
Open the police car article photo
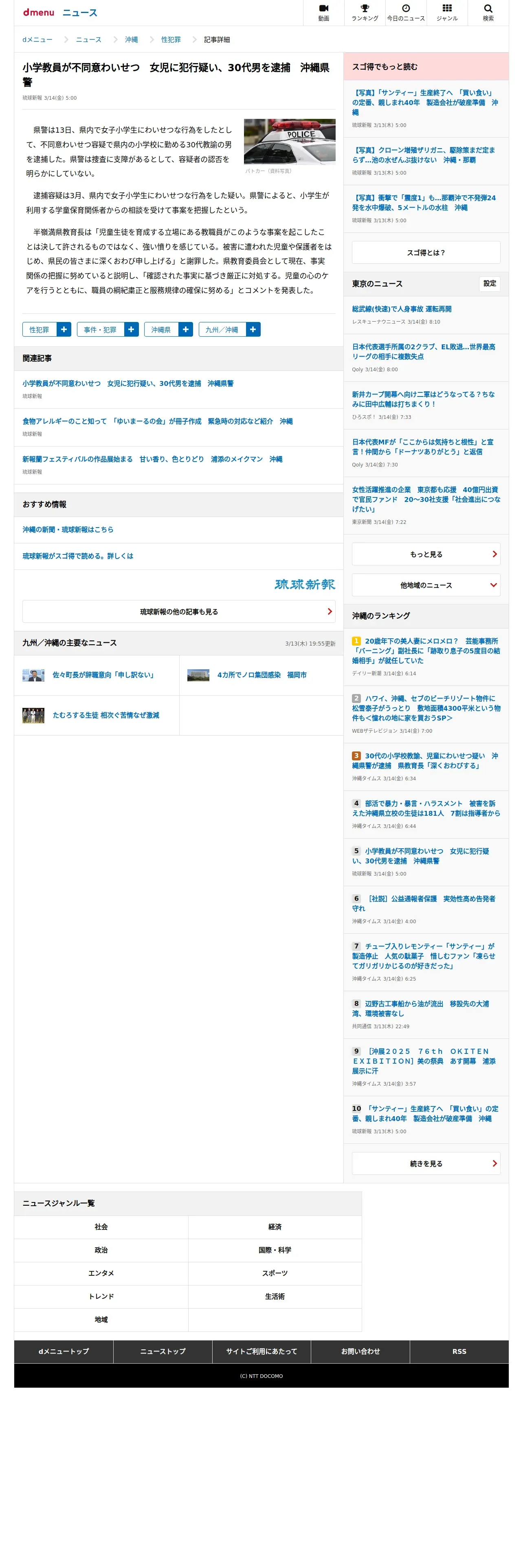click(289, 141)
